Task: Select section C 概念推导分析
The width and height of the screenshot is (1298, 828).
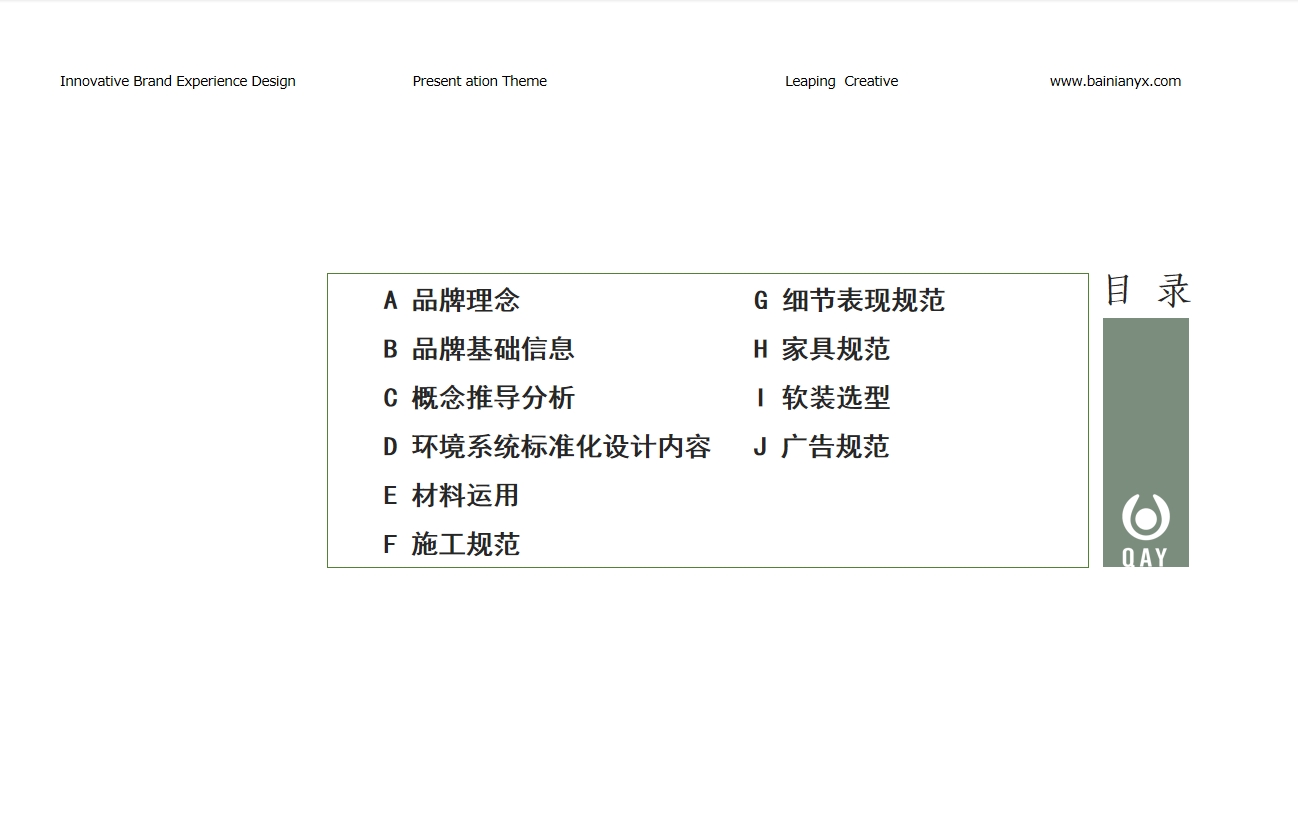Action: click(x=492, y=398)
